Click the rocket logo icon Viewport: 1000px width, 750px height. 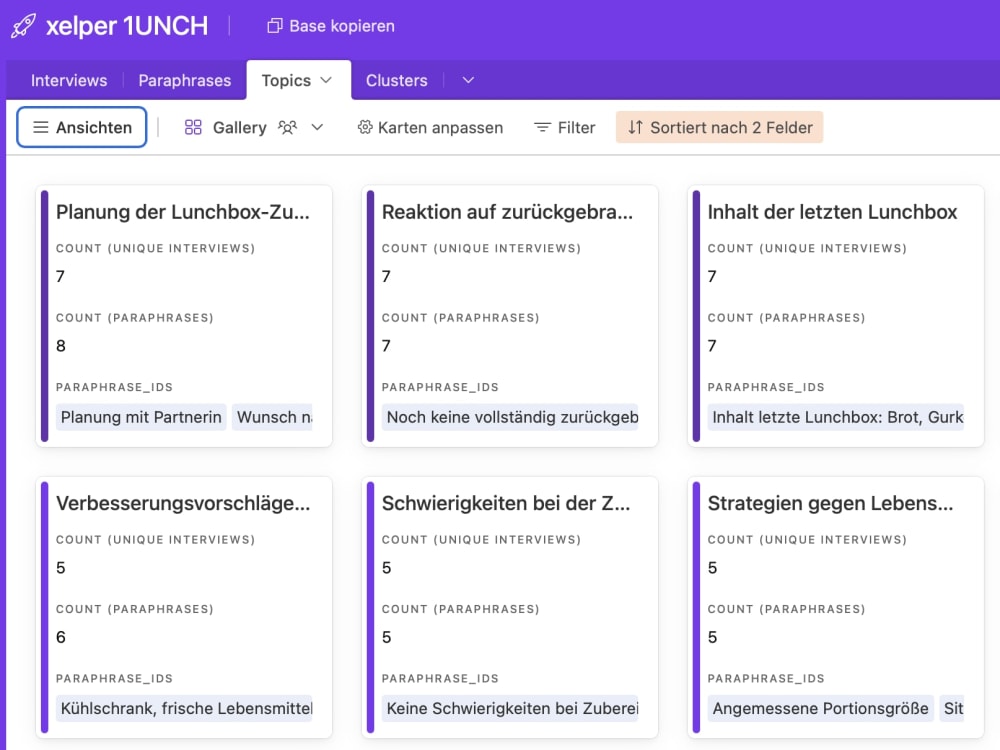click(24, 26)
